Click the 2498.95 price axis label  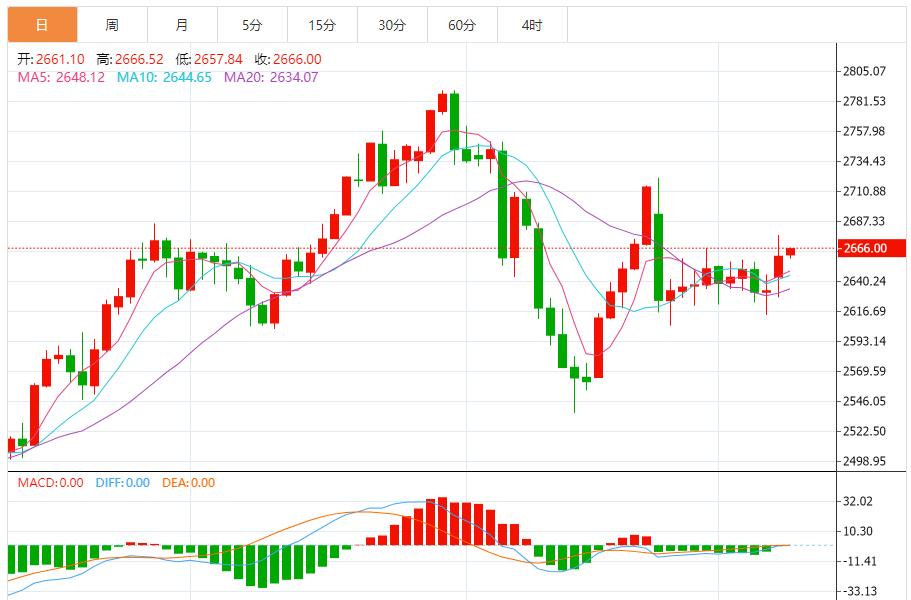point(865,461)
